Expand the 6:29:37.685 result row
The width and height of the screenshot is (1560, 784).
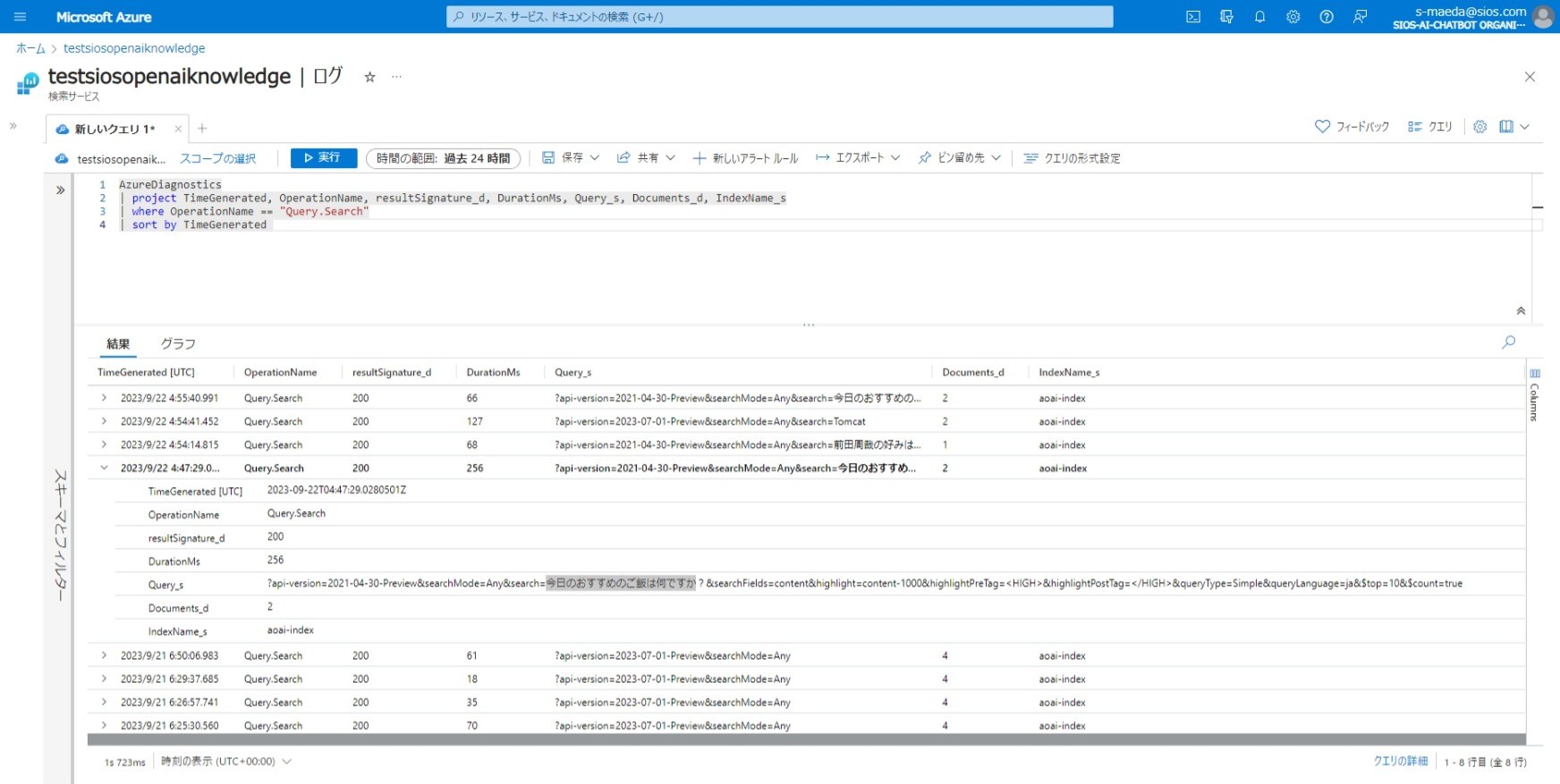click(x=104, y=679)
